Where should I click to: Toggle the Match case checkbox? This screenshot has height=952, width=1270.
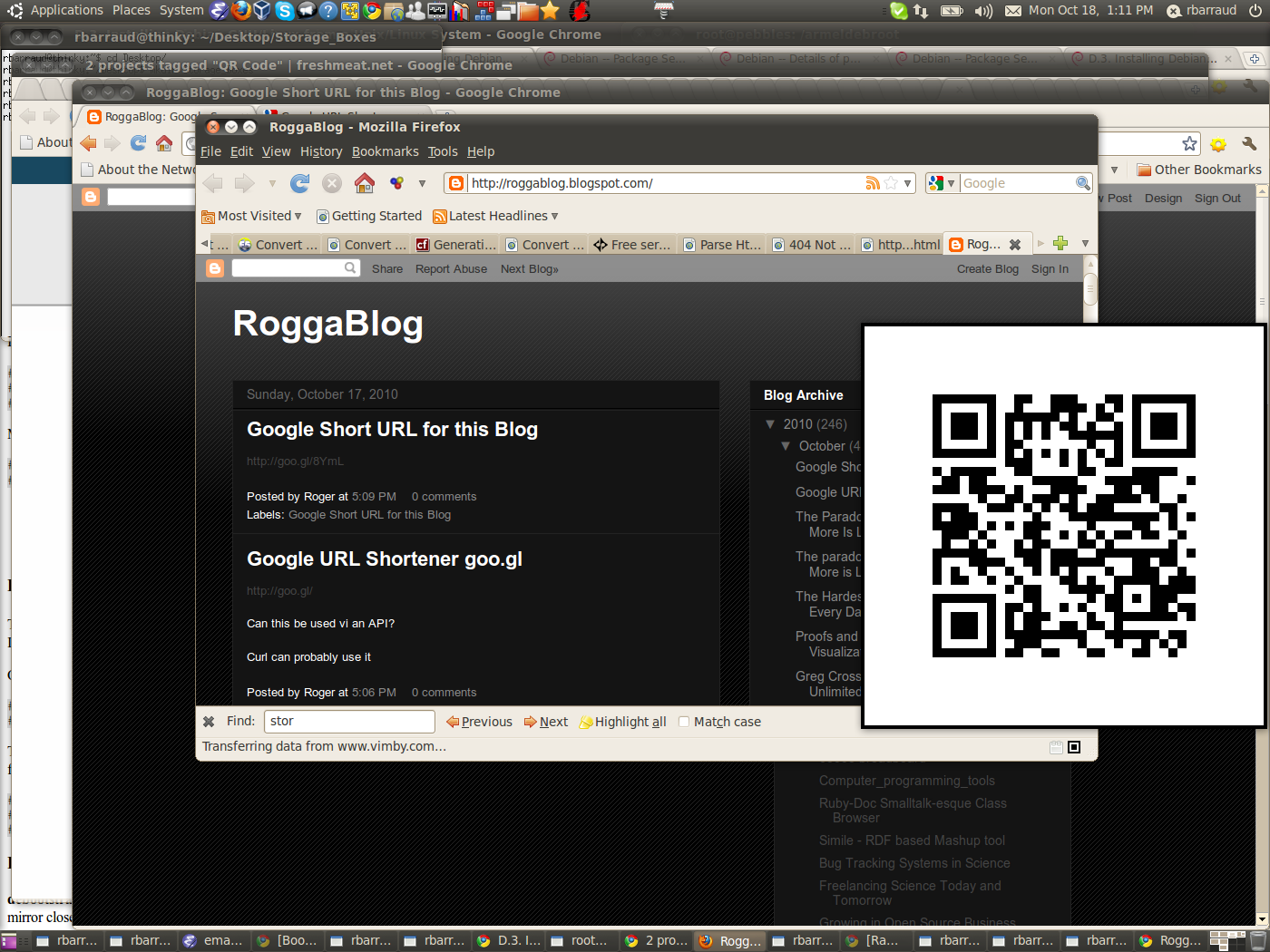tap(684, 722)
